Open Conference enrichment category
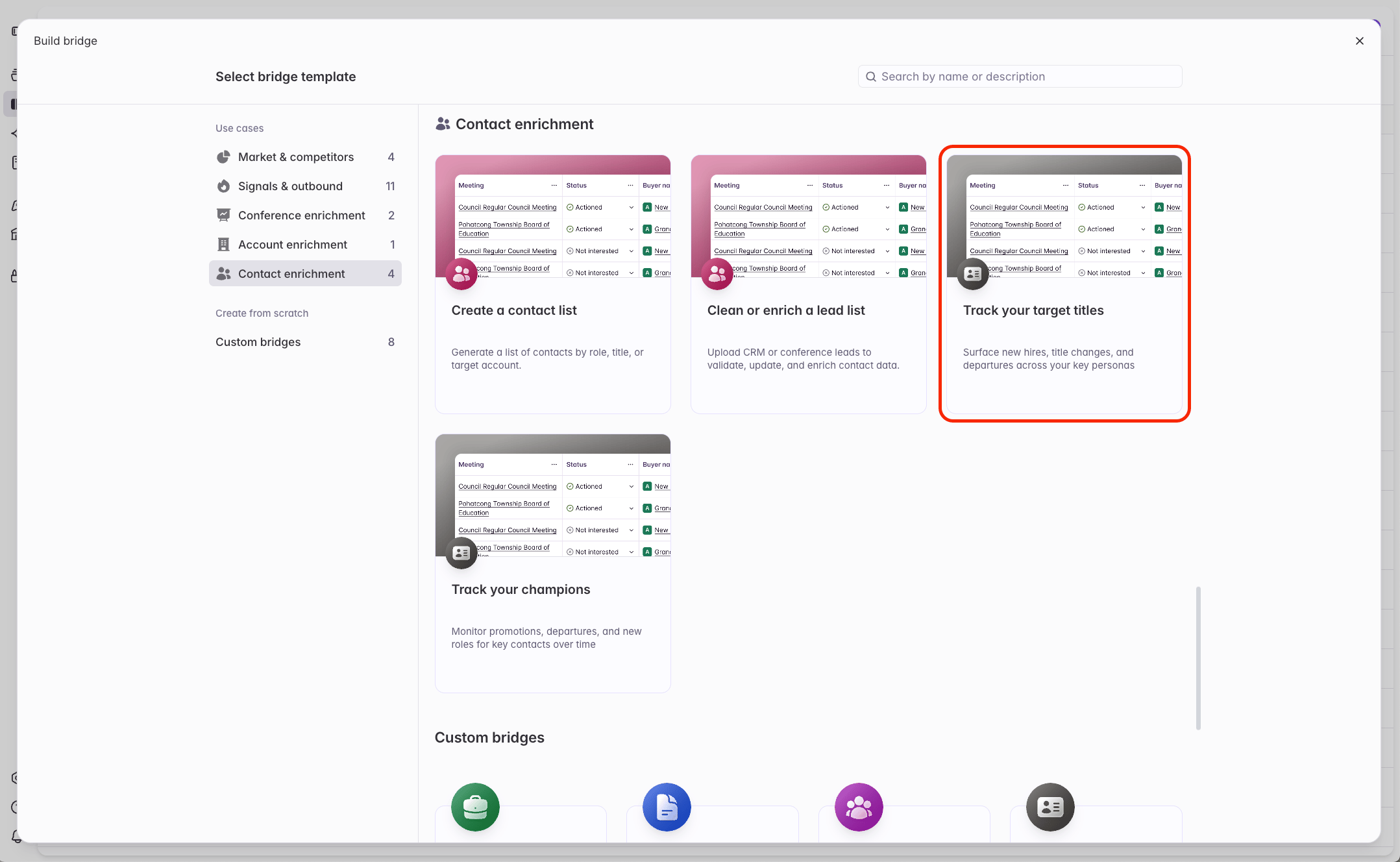Viewport: 1400px width, 862px height. [x=305, y=215]
